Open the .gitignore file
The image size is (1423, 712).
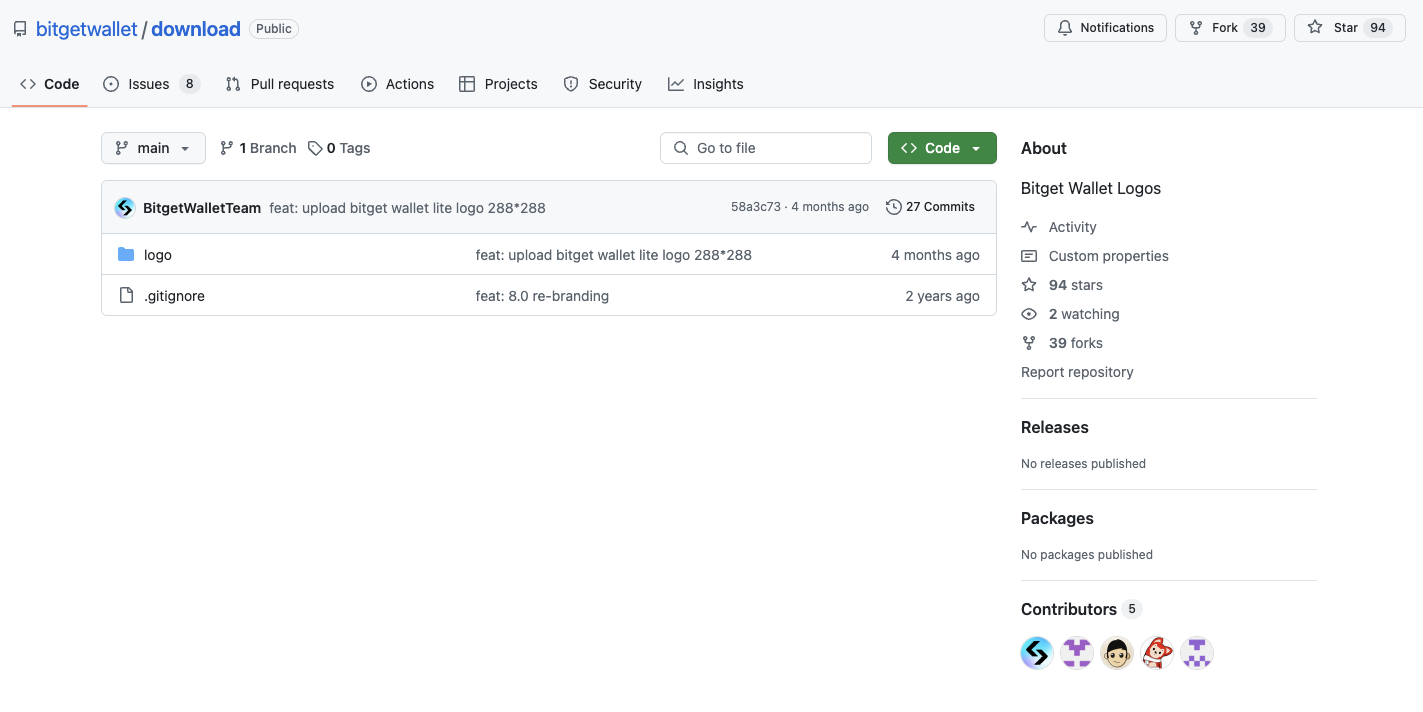click(x=174, y=296)
